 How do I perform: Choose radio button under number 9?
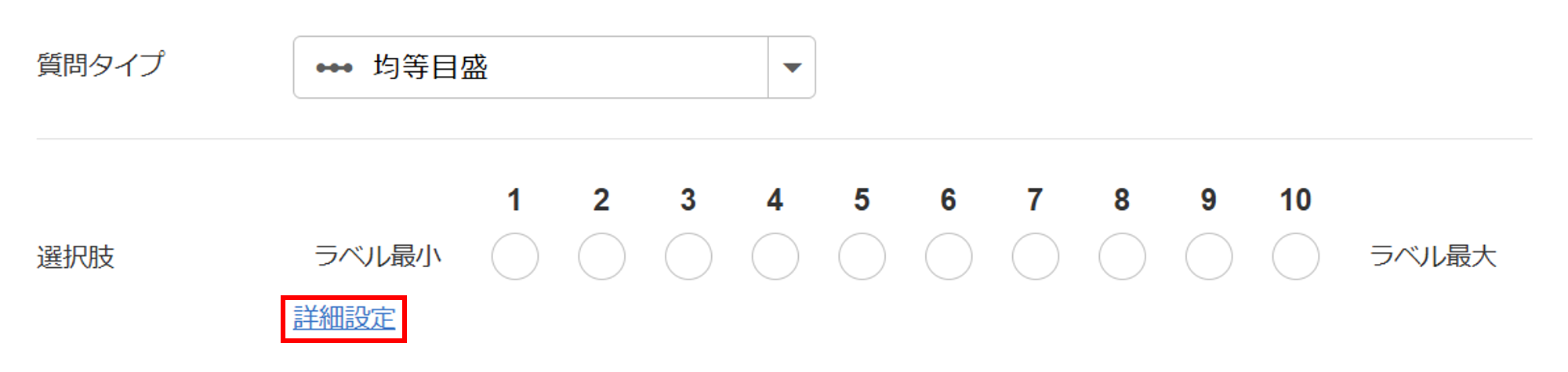point(1209,256)
